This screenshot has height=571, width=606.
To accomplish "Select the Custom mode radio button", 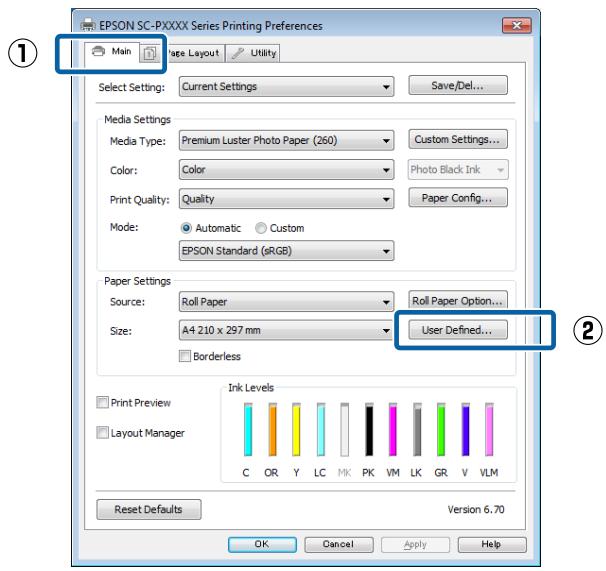I will coord(261,228).
